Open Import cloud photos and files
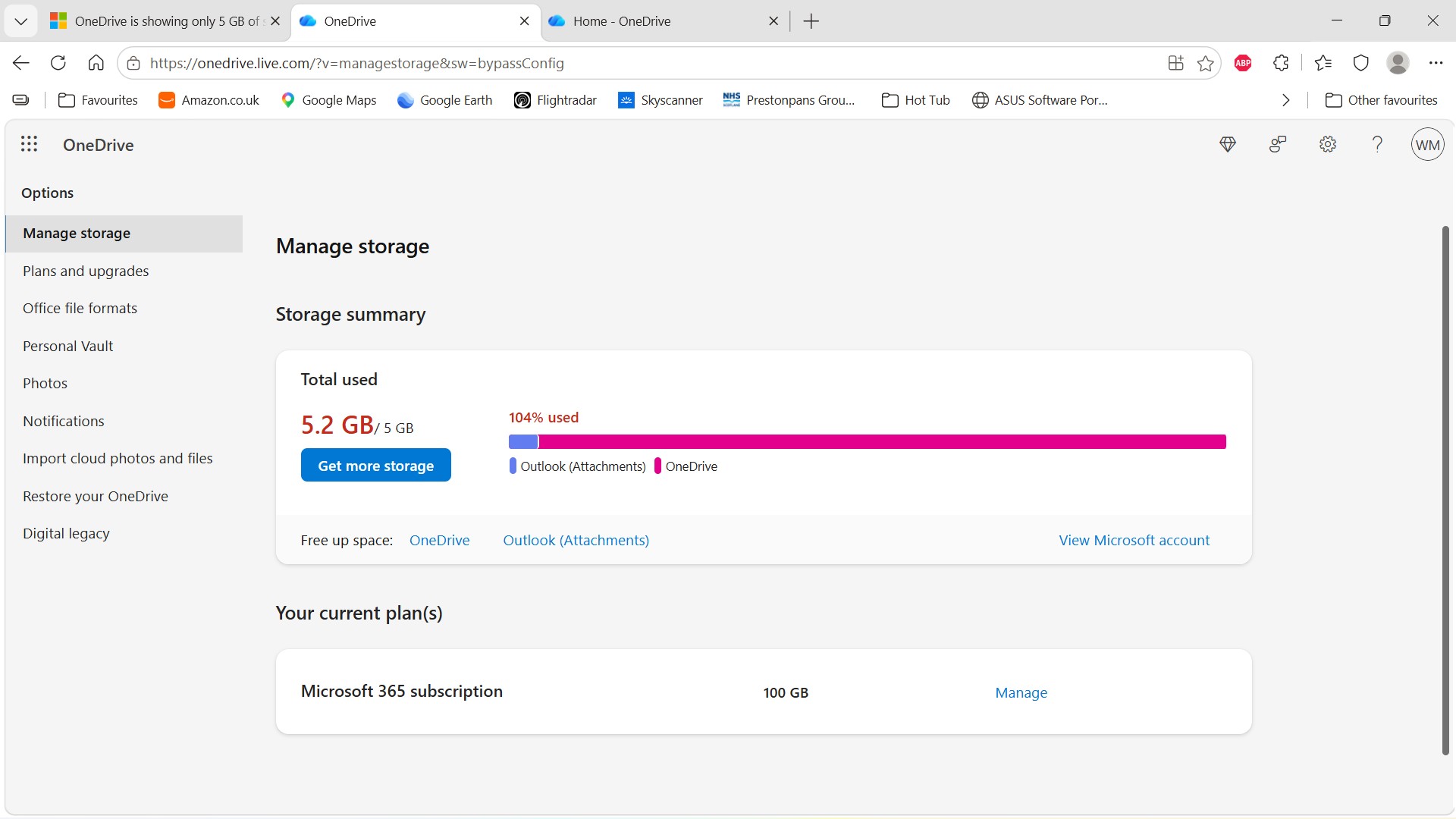 [118, 458]
